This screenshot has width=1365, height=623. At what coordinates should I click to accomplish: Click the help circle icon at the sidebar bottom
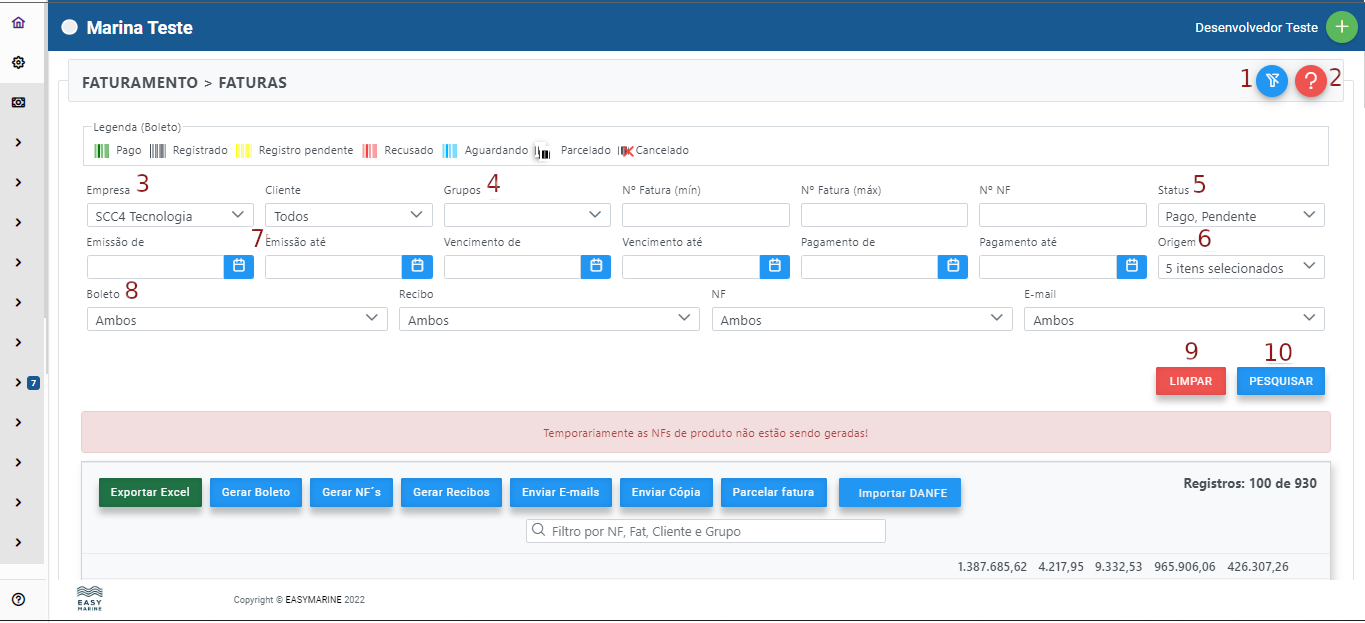(18, 599)
